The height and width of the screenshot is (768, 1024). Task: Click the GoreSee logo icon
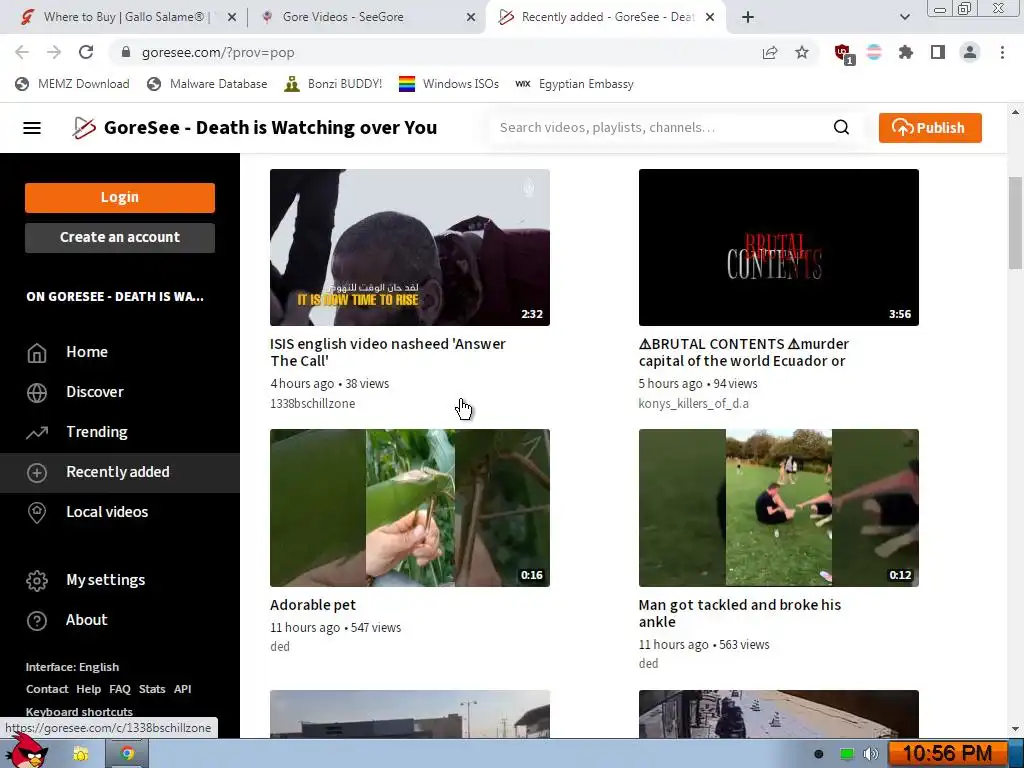point(84,128)
